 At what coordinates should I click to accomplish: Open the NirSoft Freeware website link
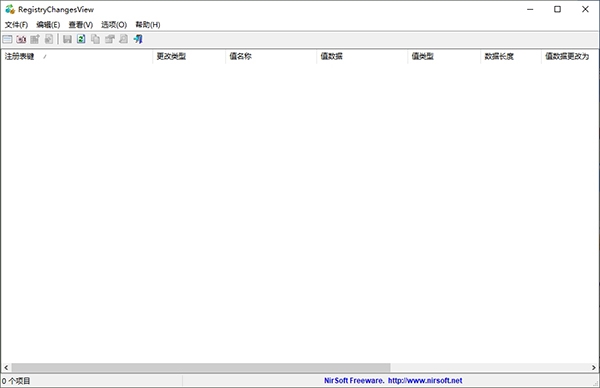pyautogui.click(x=393, y=380)
